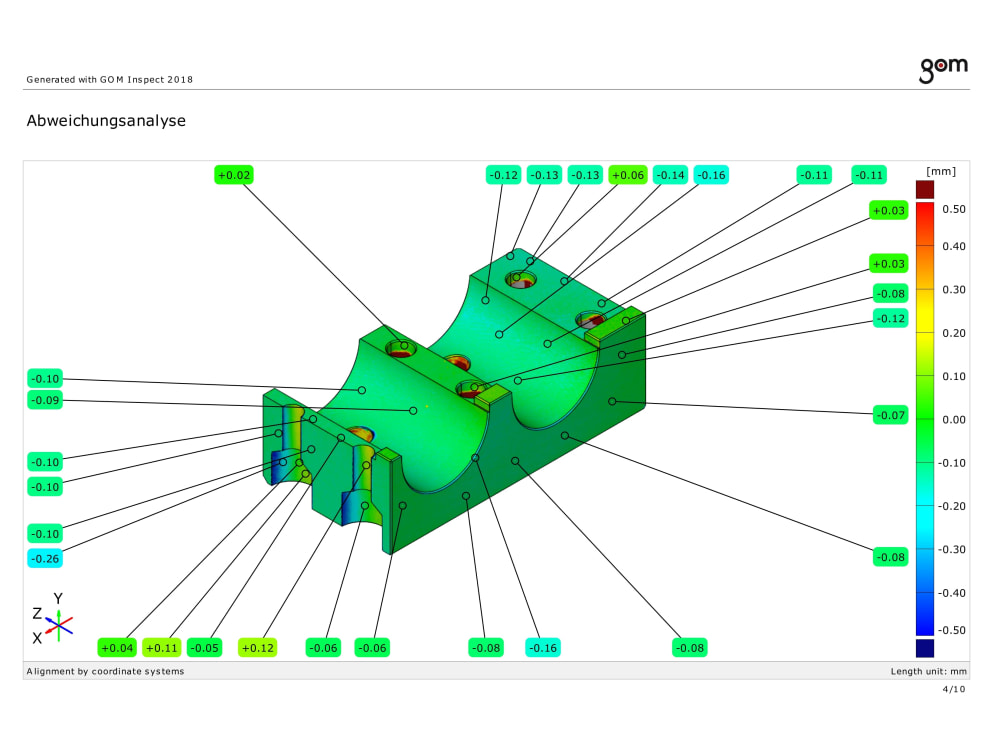Click the 0.00 legend scale value
This screenshot has width=1000, height=750.
(954, 420)
